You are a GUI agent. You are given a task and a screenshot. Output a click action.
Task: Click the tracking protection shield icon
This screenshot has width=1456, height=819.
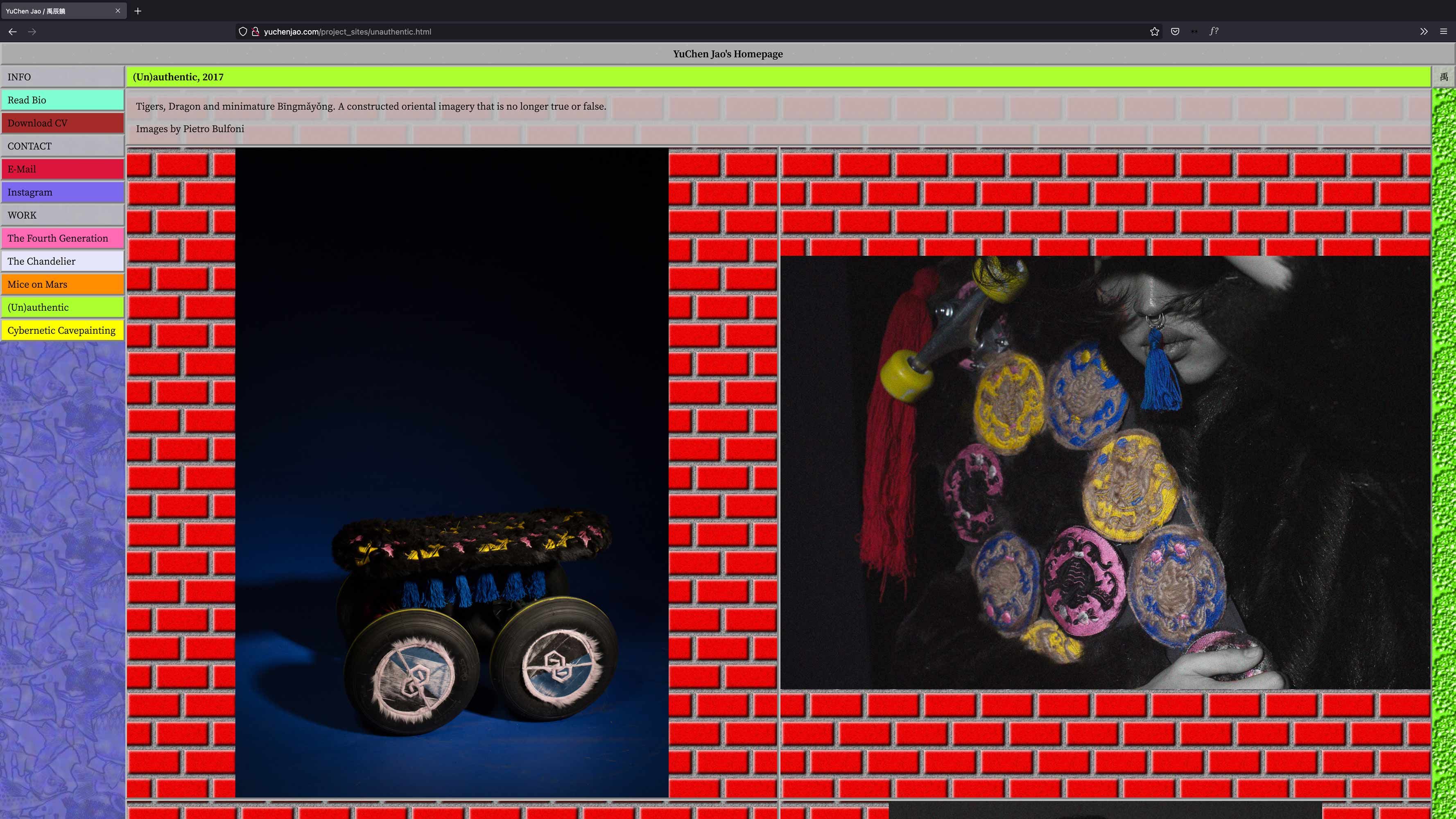242,32
